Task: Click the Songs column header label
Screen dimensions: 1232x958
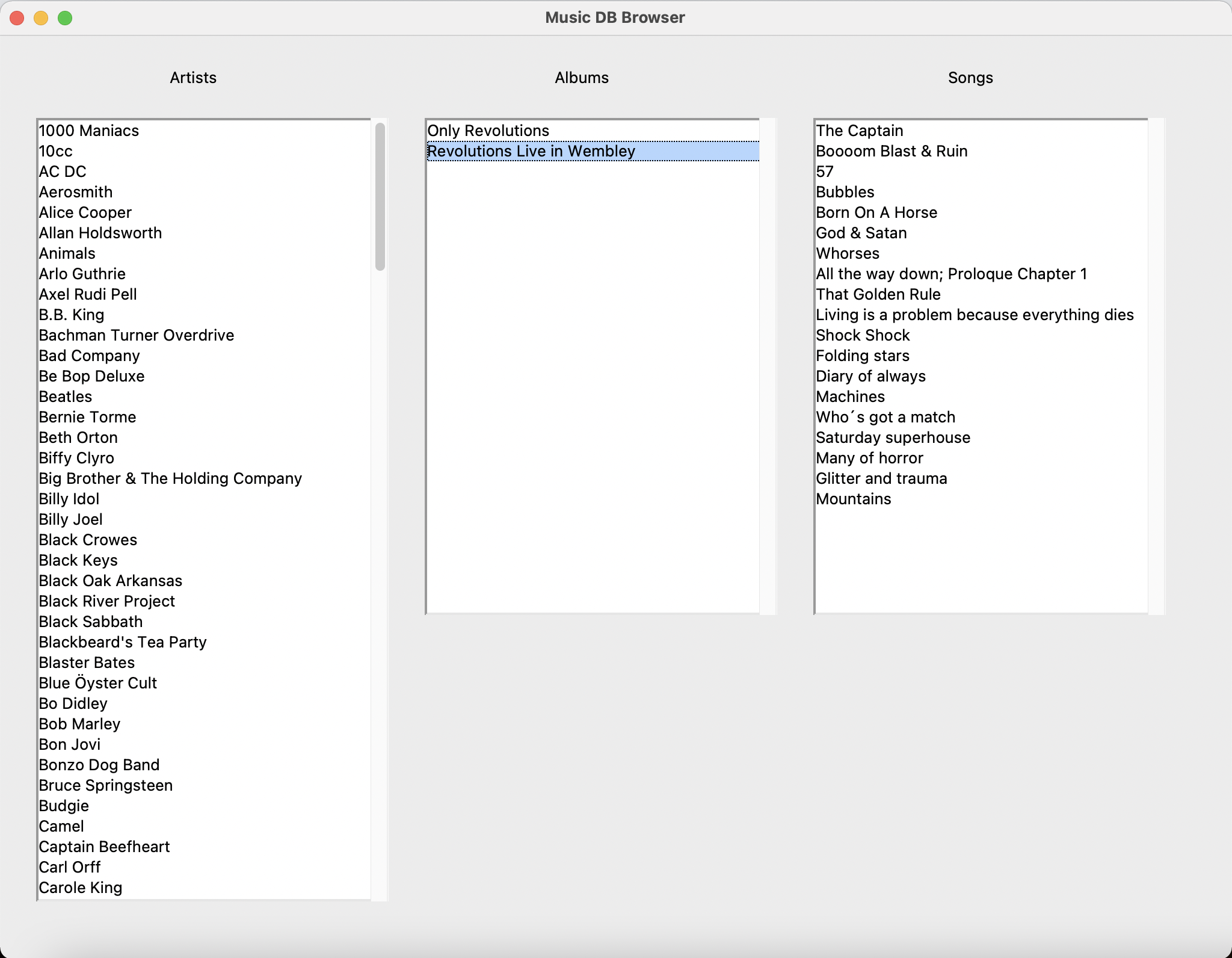Action: pos(970,77)
